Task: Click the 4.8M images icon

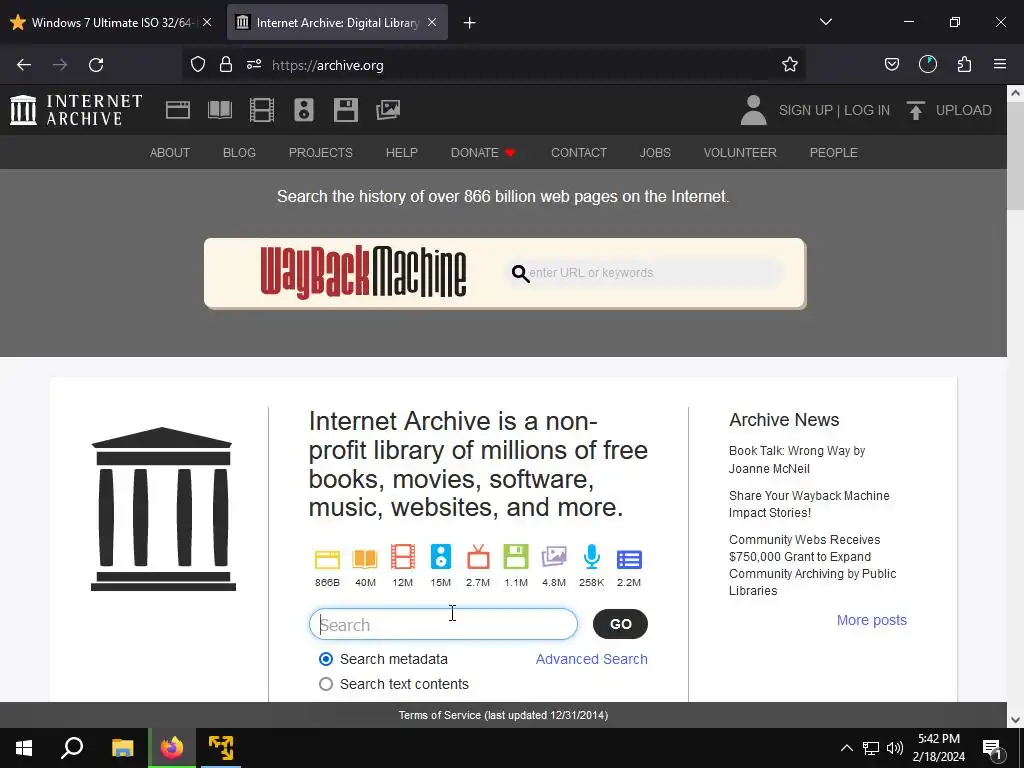Action: [554, 557]
